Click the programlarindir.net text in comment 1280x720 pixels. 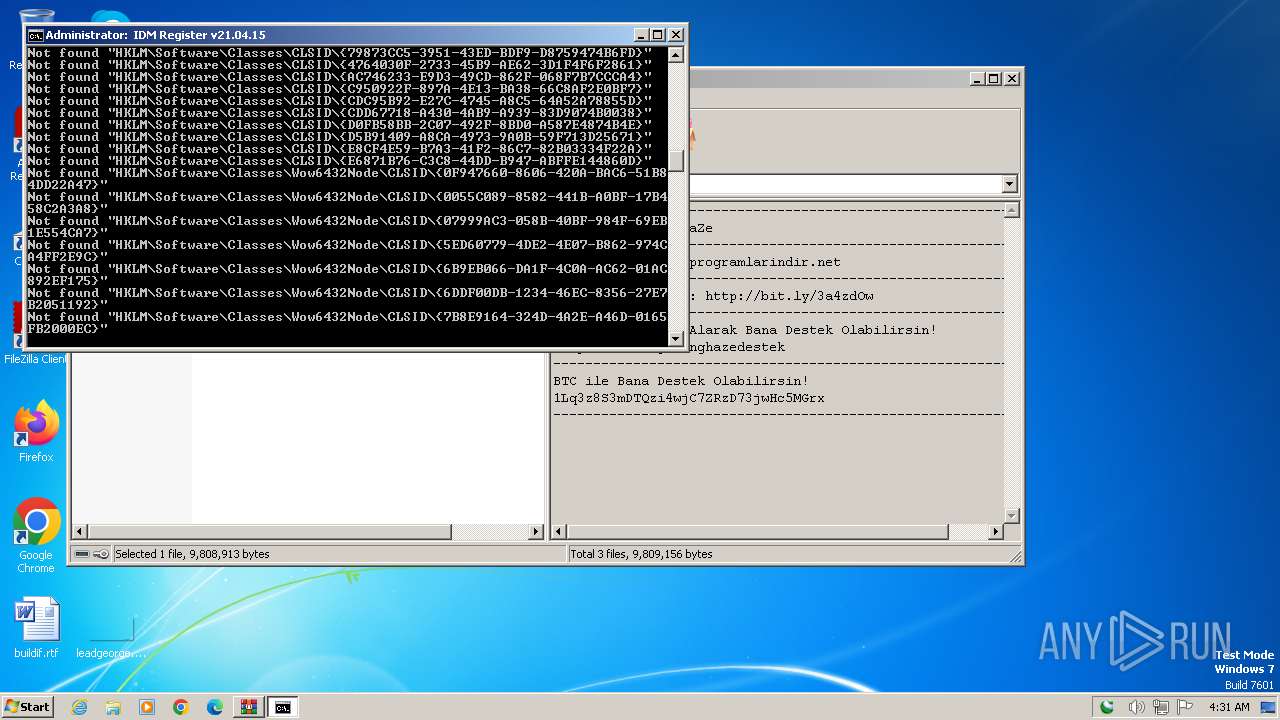point(765,262)
